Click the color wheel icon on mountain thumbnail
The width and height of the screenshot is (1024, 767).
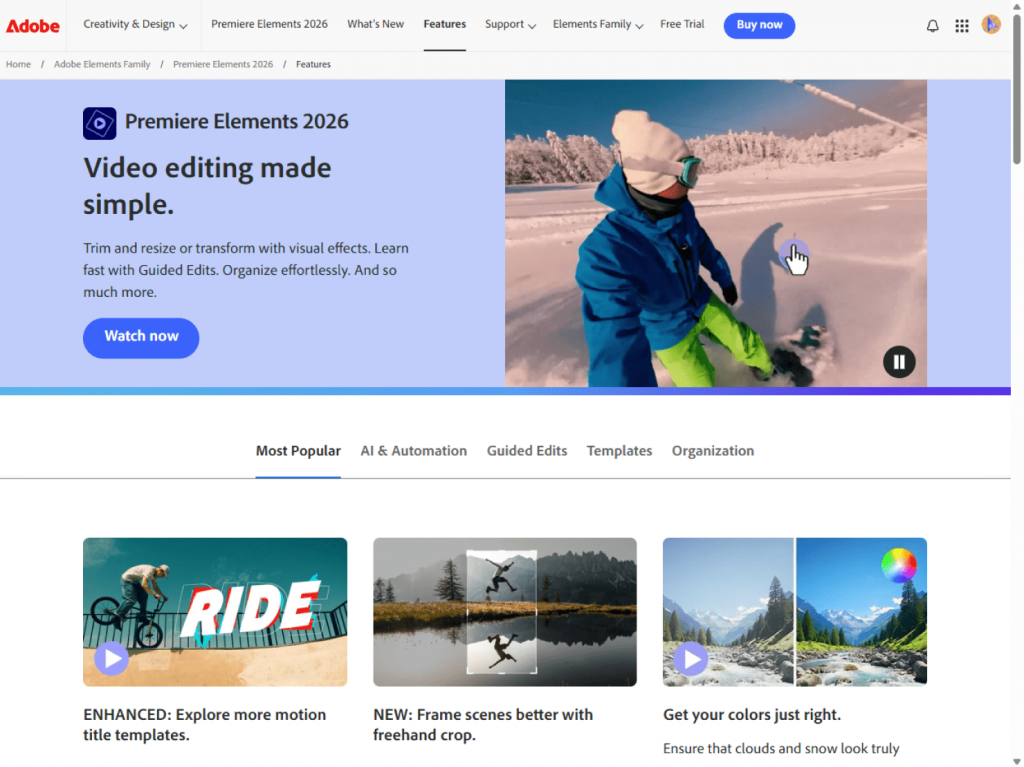point(899,565)
